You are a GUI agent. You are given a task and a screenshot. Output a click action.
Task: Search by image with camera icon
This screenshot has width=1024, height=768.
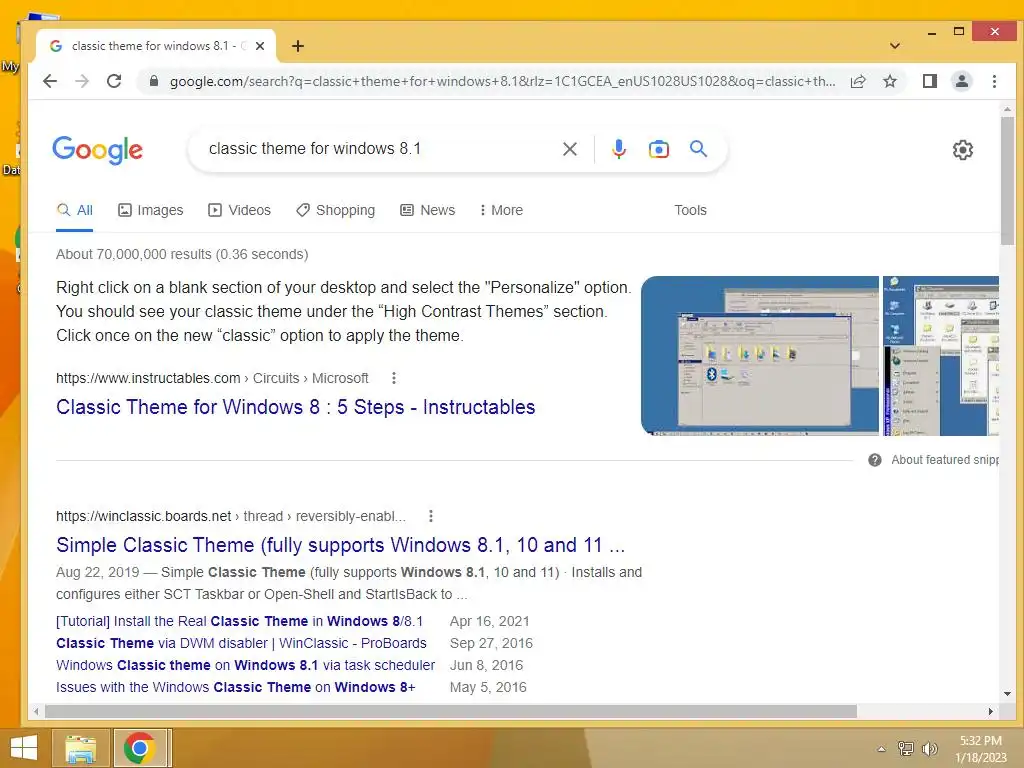pos(658,149)
